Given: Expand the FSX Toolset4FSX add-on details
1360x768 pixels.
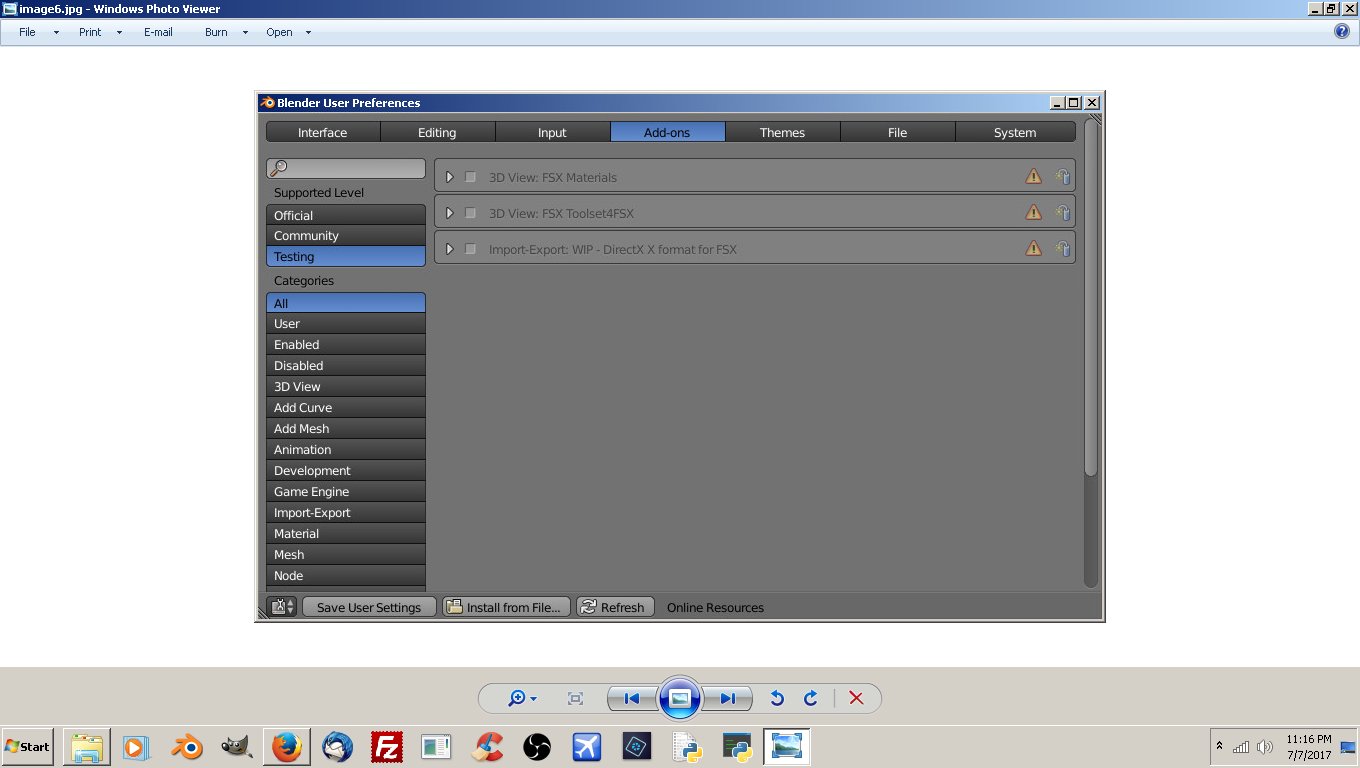Looking at the screenshot, I should point(449,213).
